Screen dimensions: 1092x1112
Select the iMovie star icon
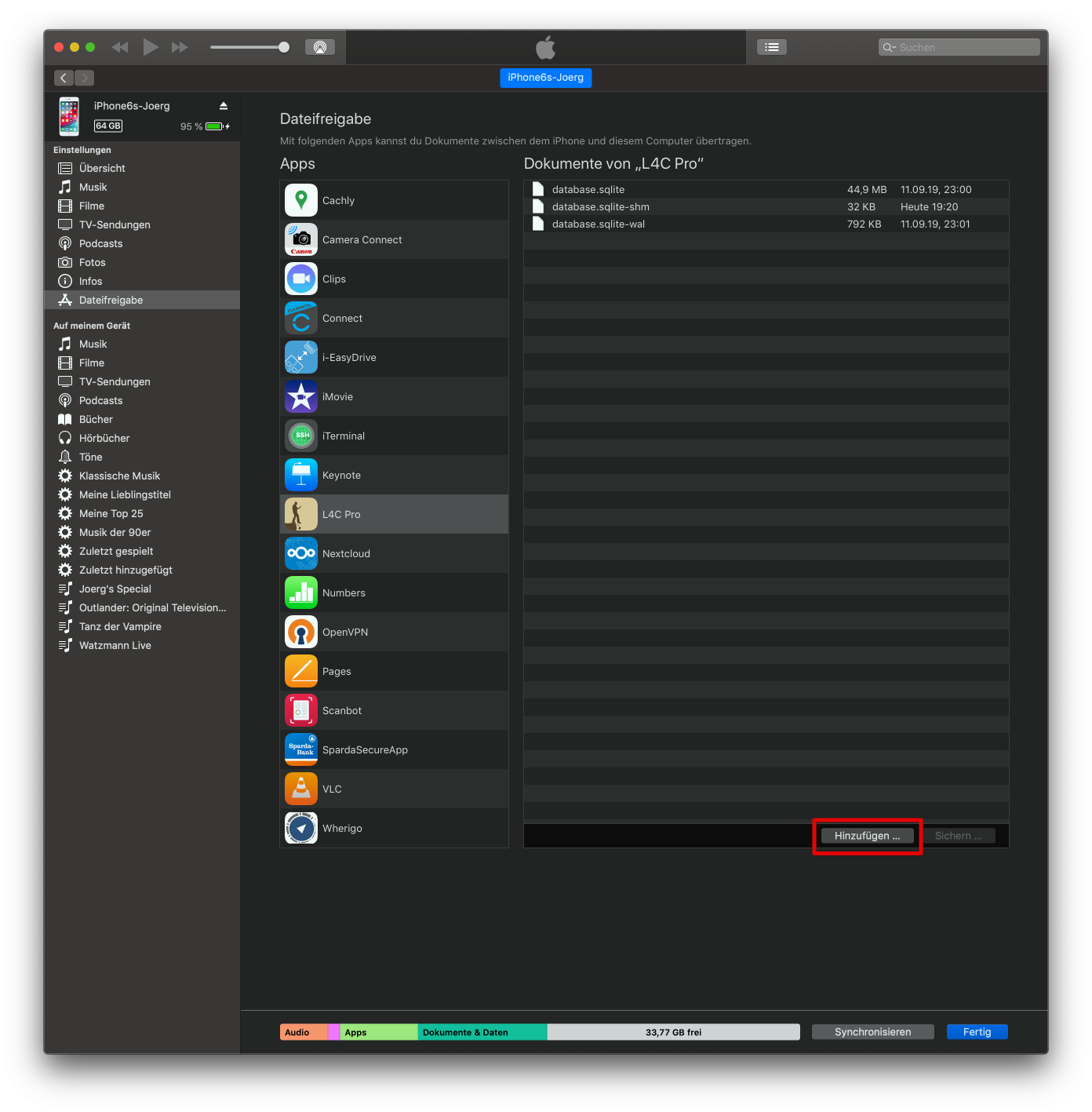click(x=301, y=396)
